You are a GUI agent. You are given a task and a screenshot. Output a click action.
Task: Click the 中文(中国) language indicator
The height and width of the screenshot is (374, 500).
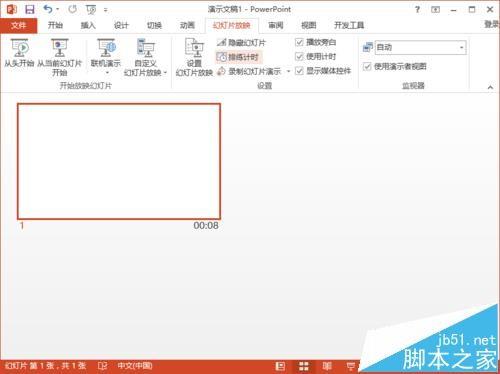tap(135, 366)
